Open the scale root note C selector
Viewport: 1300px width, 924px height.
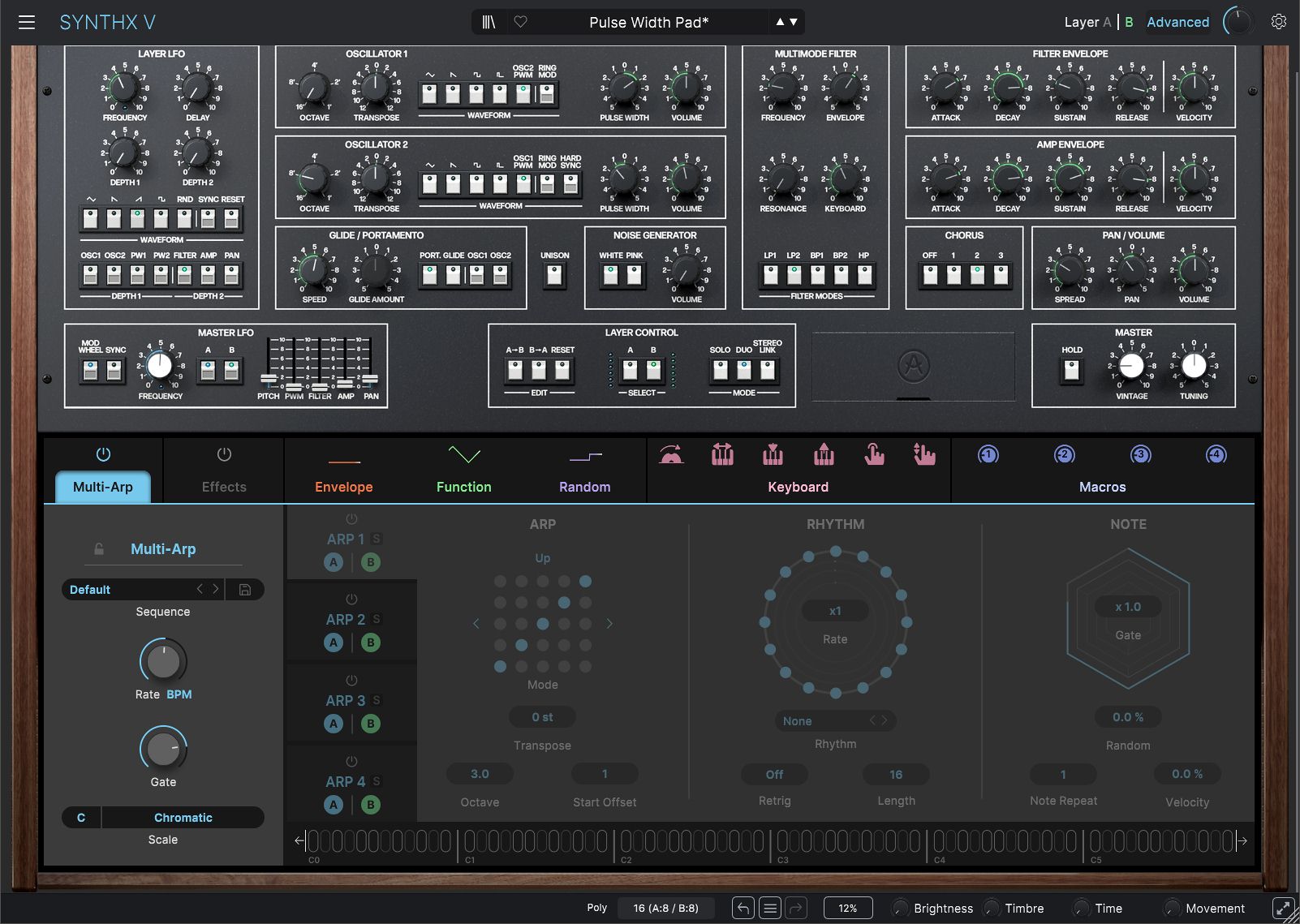pyautogui.click(x=81, y=818)
